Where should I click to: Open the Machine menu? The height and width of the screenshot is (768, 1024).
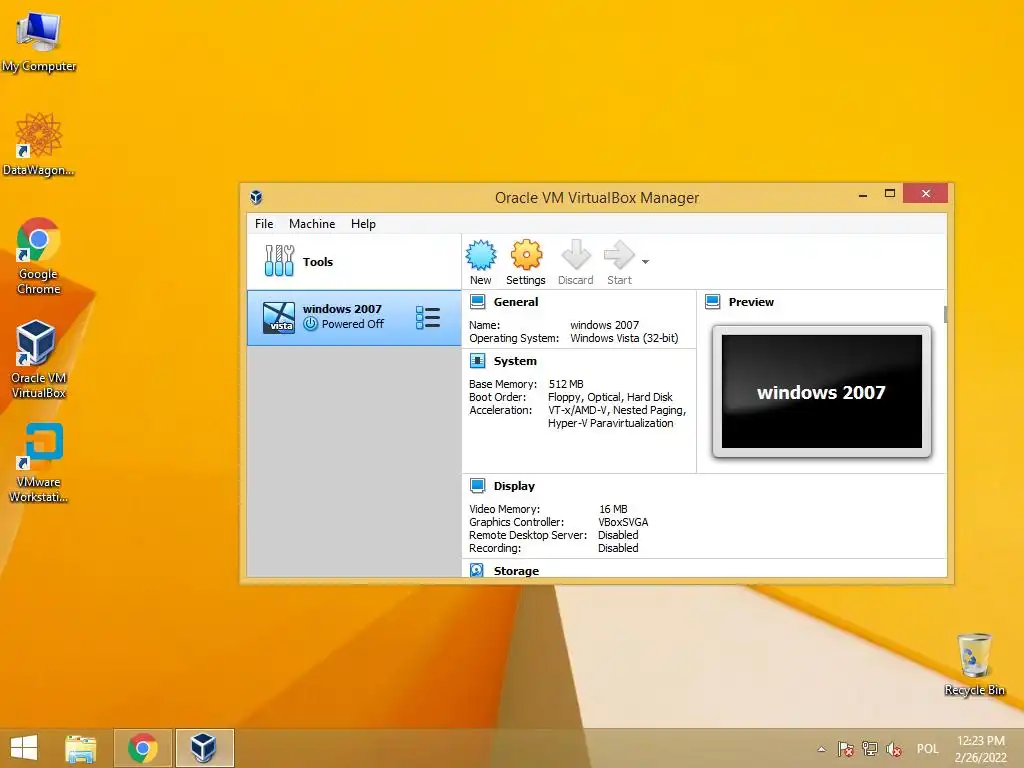312,223
